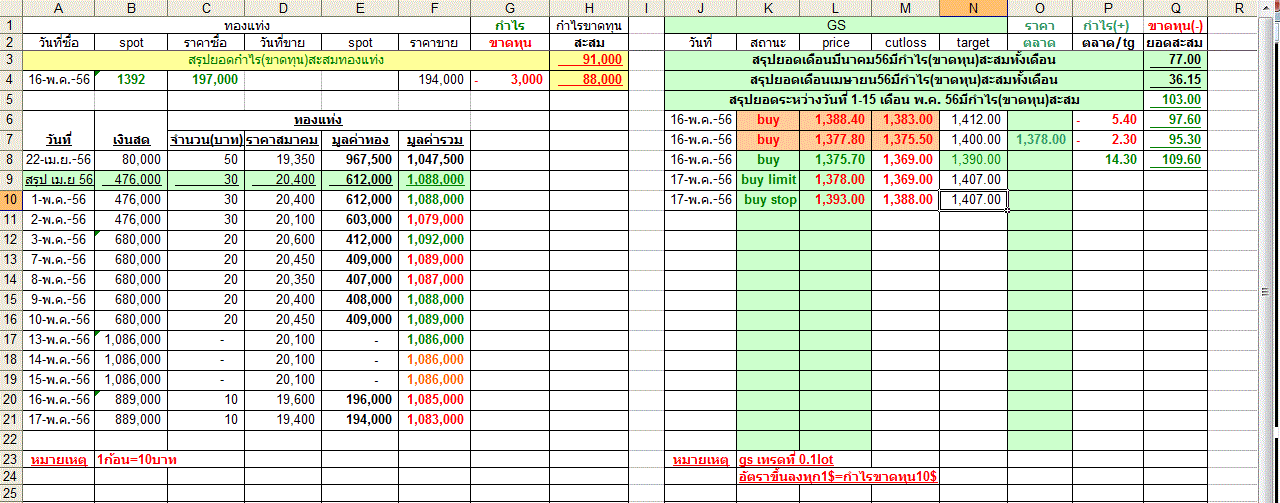This screenshot has width=1280, height=503.
Task: Click the 1,400.00 target cell
Action: 973,140
